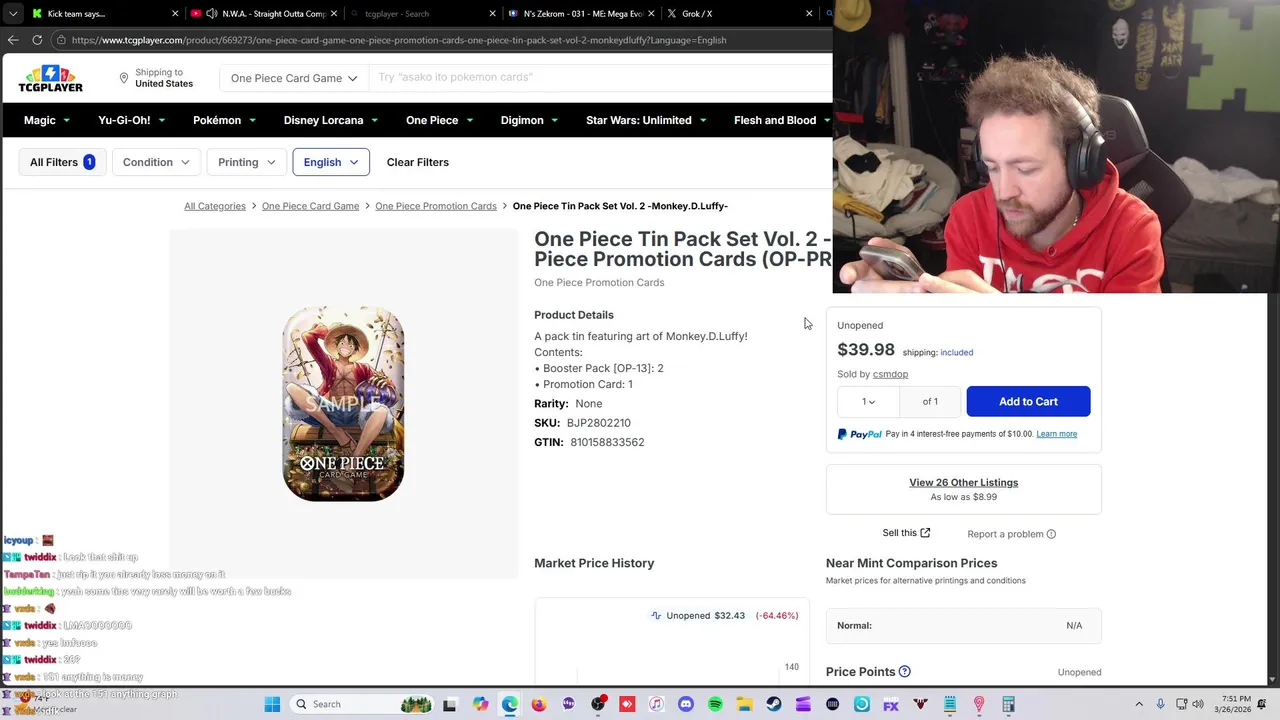1280x720 pixels.
Task: Click the TCGplayer logo
Action: coord(50,78)
